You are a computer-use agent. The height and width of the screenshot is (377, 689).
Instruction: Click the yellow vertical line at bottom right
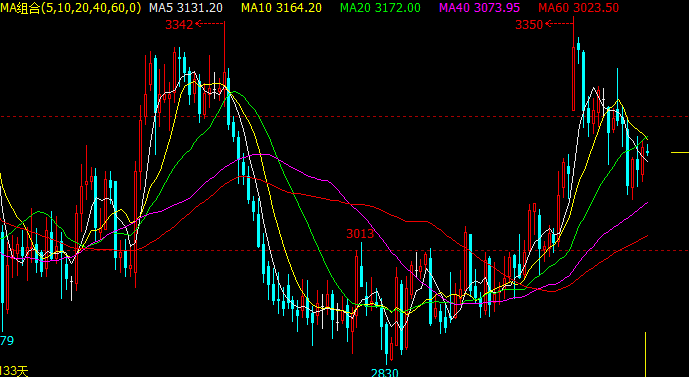click(645, 354)
